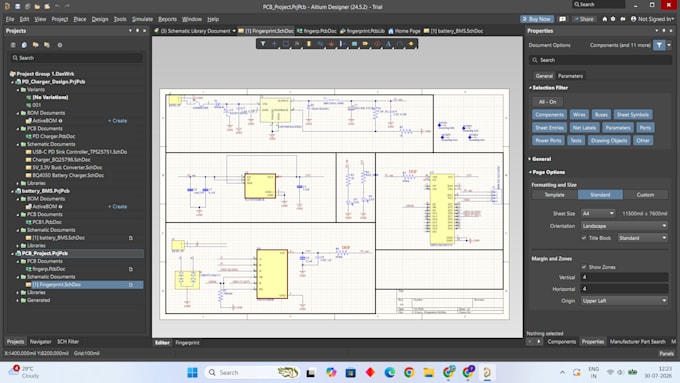Place a sheet symbol
This screenshot has height=383, width=680.
pos(354,43)
